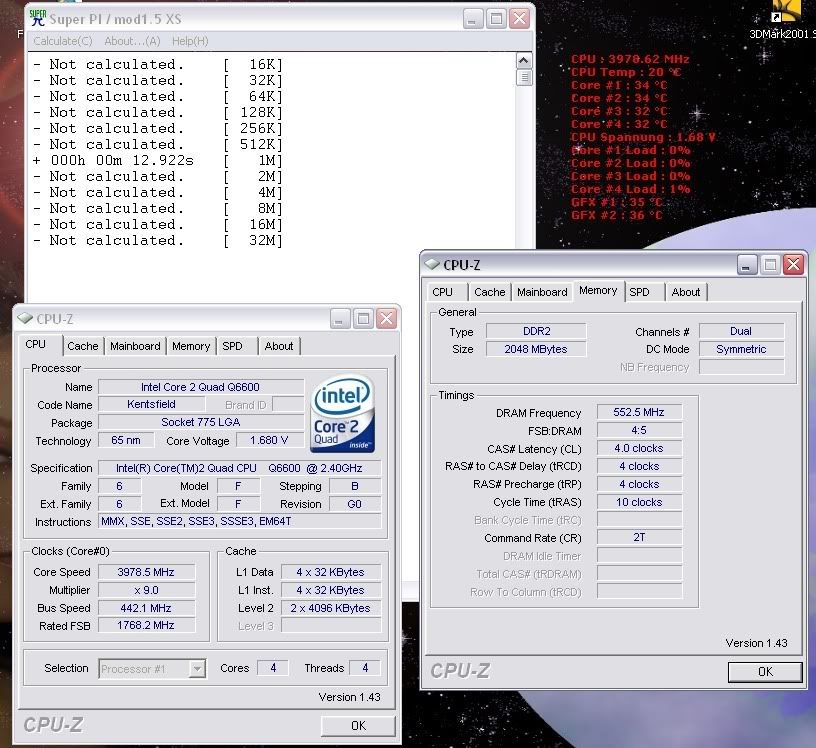Click the memory Size value 2048 MBytes
Image resolution: width=816 pixels, height=748 pixels.
537,349
